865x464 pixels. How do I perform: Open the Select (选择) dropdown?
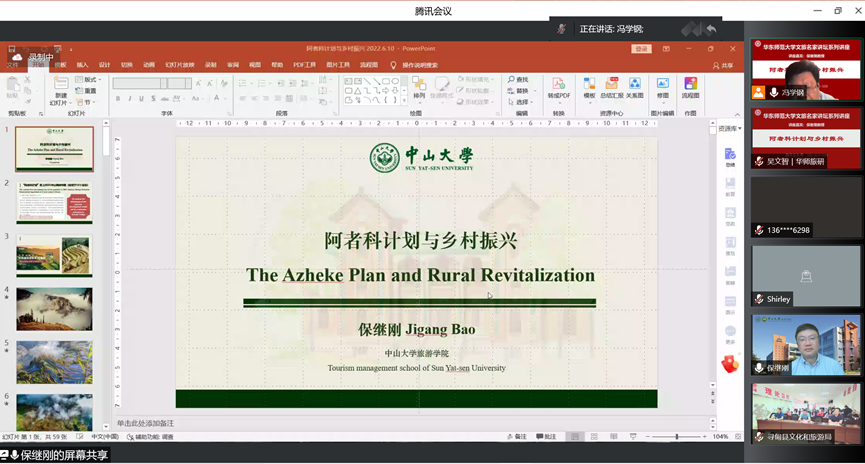point(520,102)
